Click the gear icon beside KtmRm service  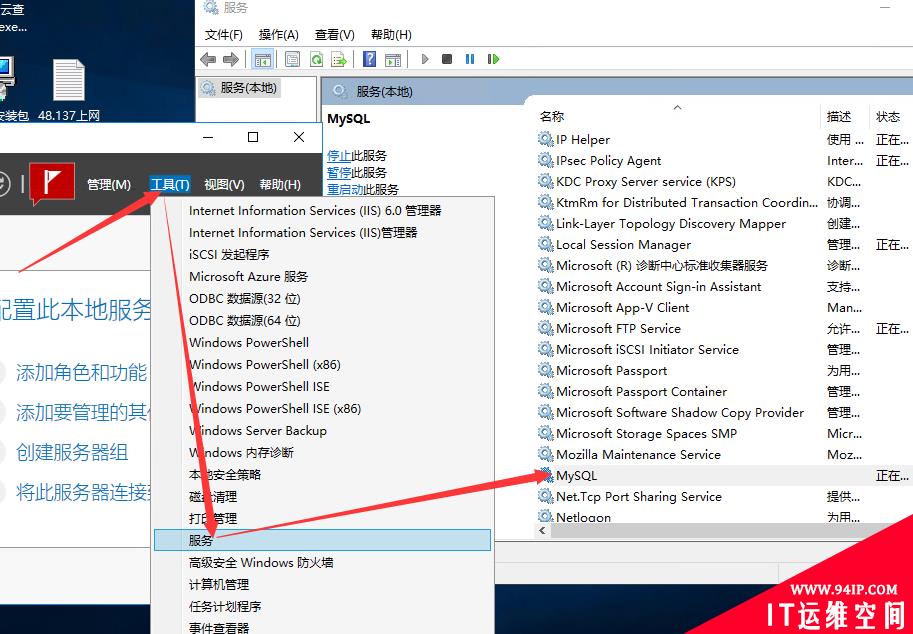click(546, 202)
